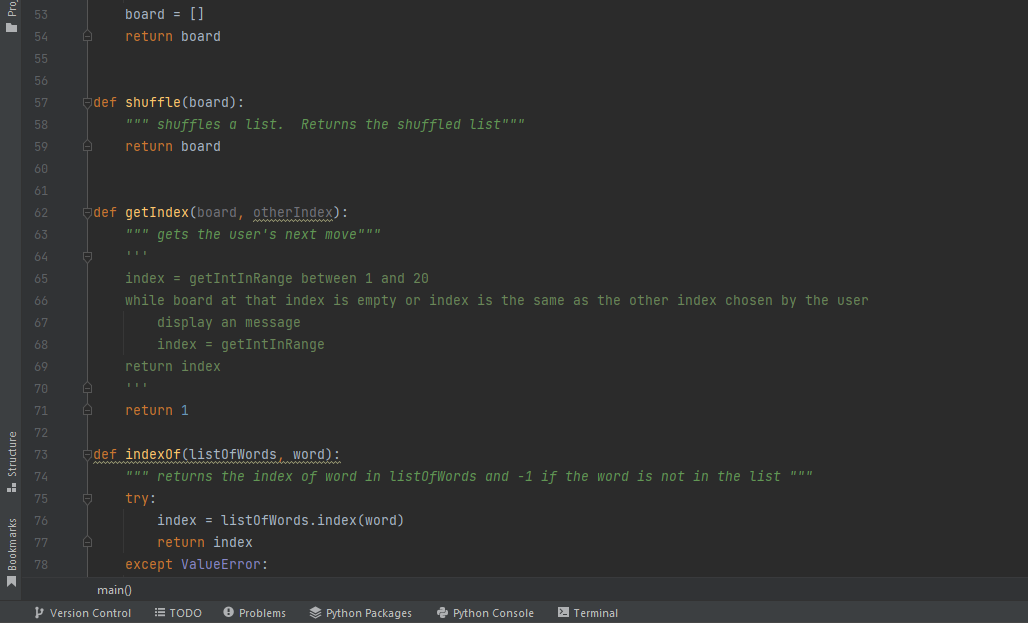Viewport: 1028px width, 623px height.
Task: Click the listOfWords.index(word) call
Action: (x=313, y=520)
